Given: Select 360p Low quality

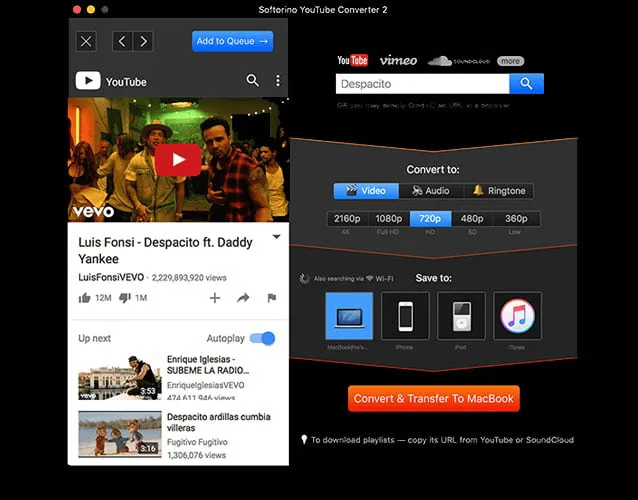Looking at the screenshot, I should (x=516, y=219).
